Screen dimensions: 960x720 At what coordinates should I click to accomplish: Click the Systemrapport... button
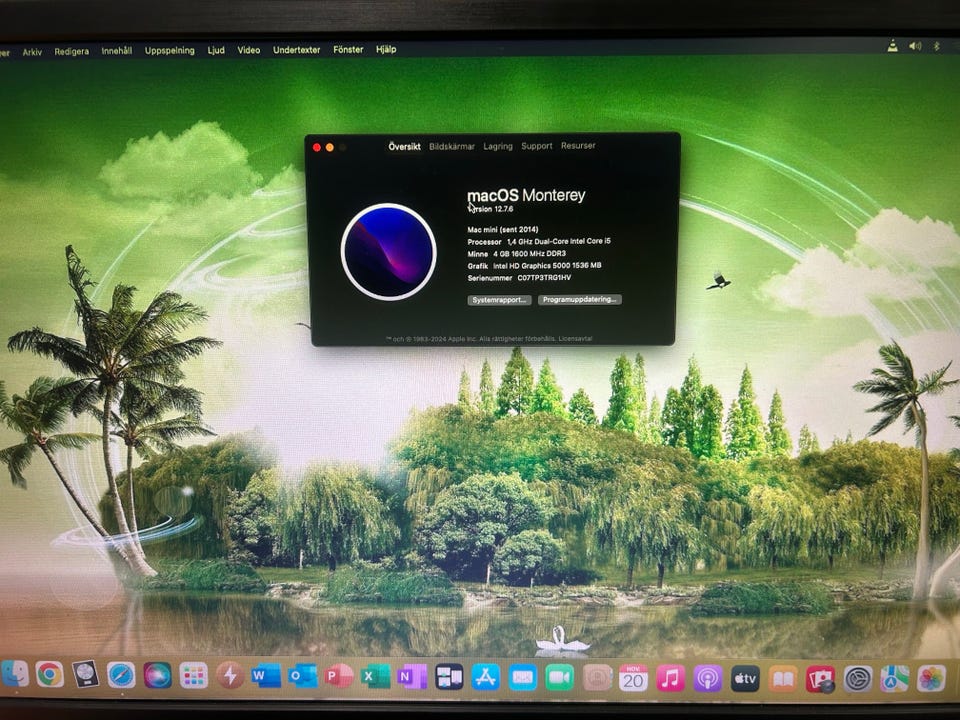(x=499, y=299)
